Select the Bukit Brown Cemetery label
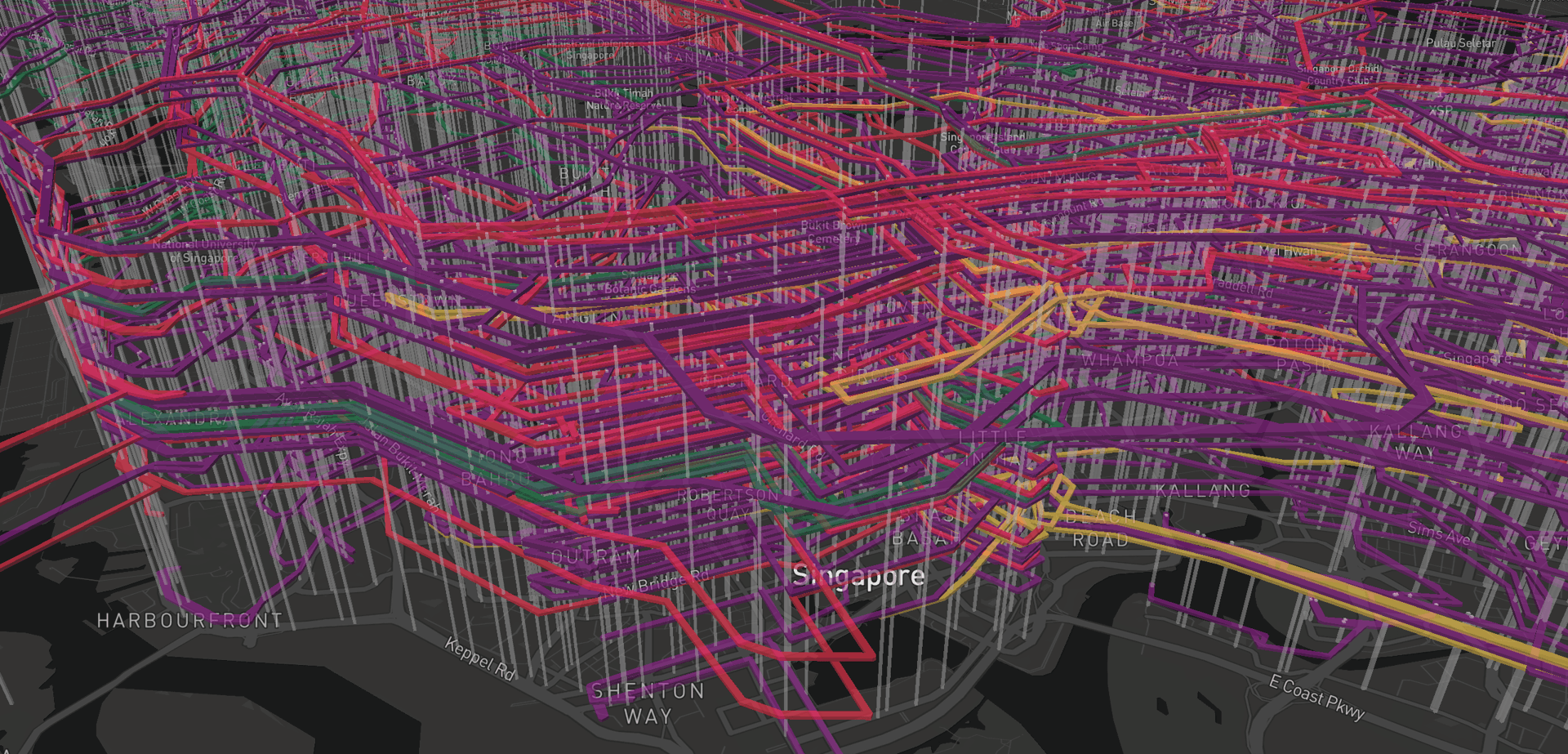 pos(833,231)
